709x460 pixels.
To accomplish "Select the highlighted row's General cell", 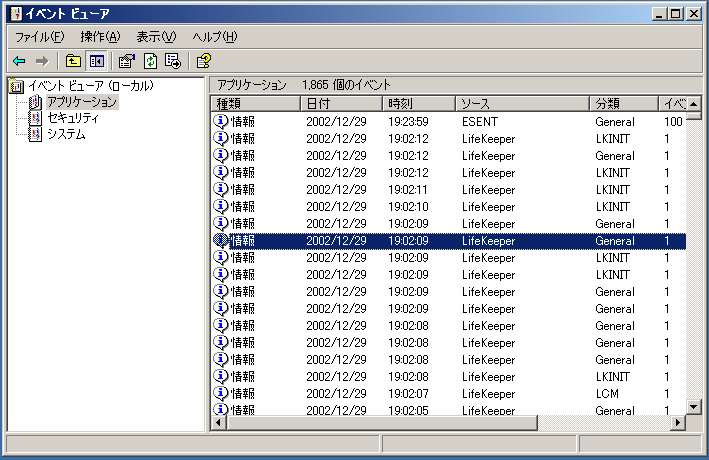I will tap(614, 241).
